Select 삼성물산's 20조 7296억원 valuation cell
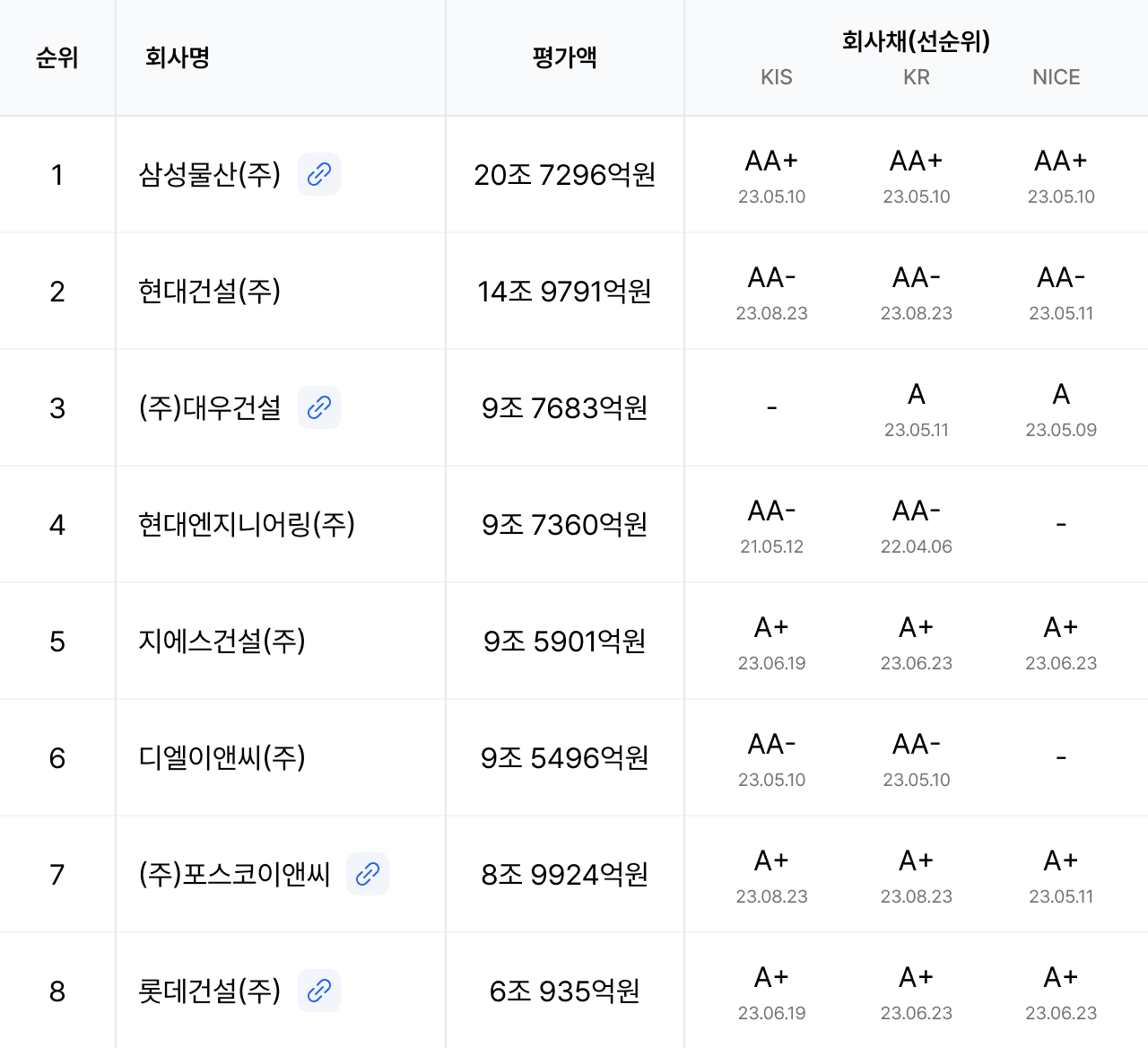The image size is (1148, 1048). (x=565, y=174)
